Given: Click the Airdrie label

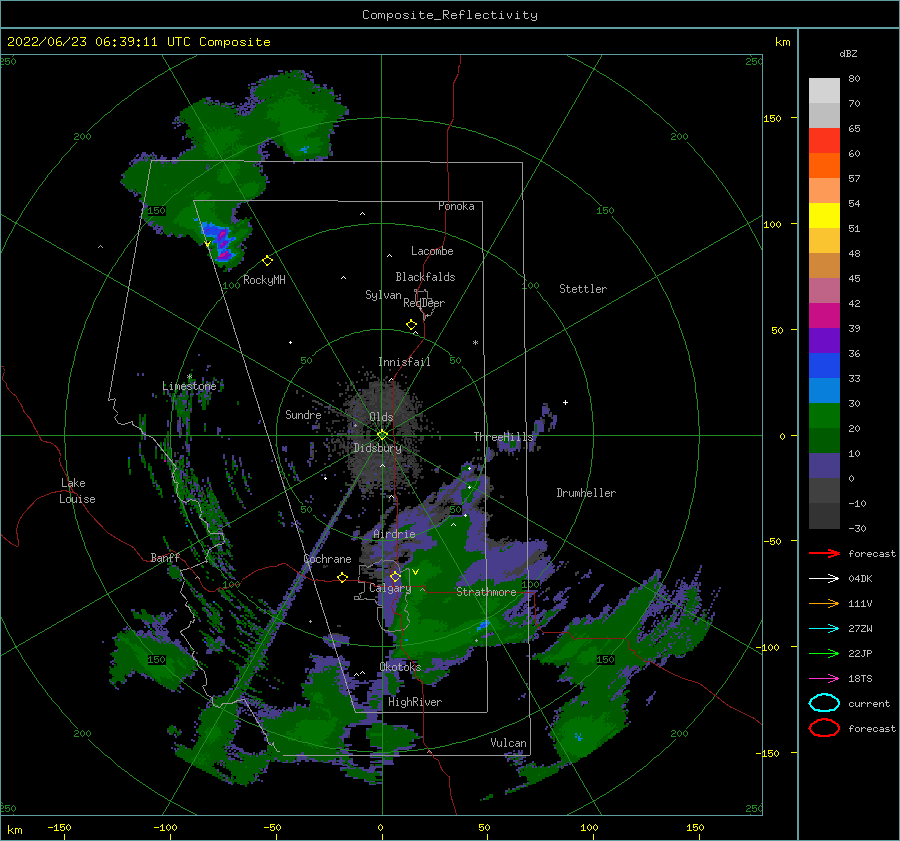Looking at the screenshot, I should (394, 534).
